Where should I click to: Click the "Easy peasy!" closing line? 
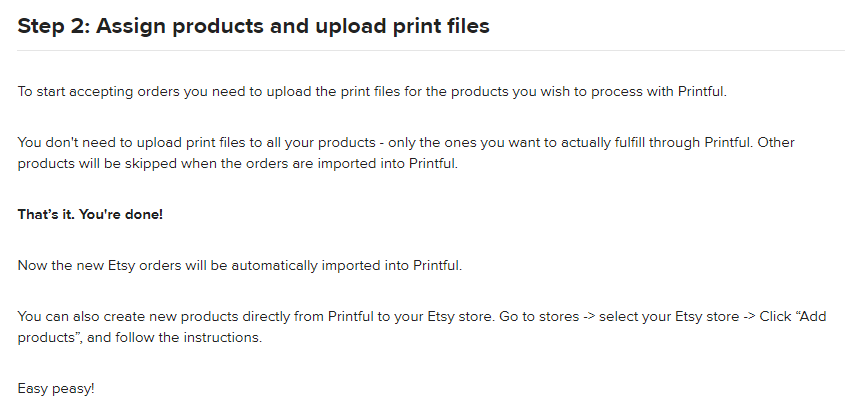(56, 389)
